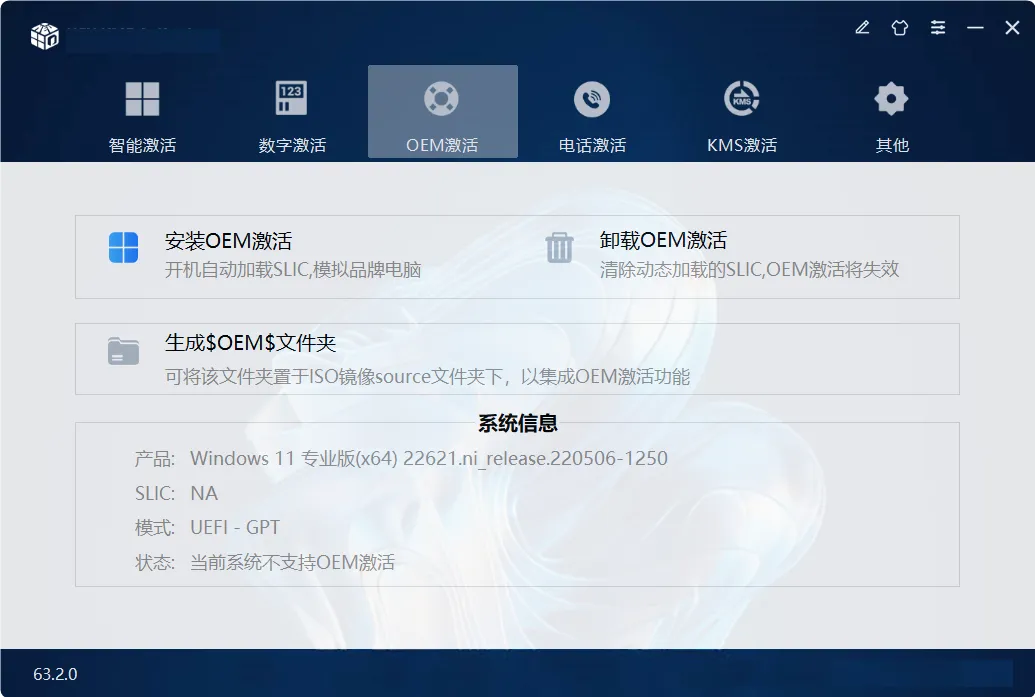Click the mode value UEFI - GPT
1035x697 pixels.
pyautogui.click(x=235, y=527)
